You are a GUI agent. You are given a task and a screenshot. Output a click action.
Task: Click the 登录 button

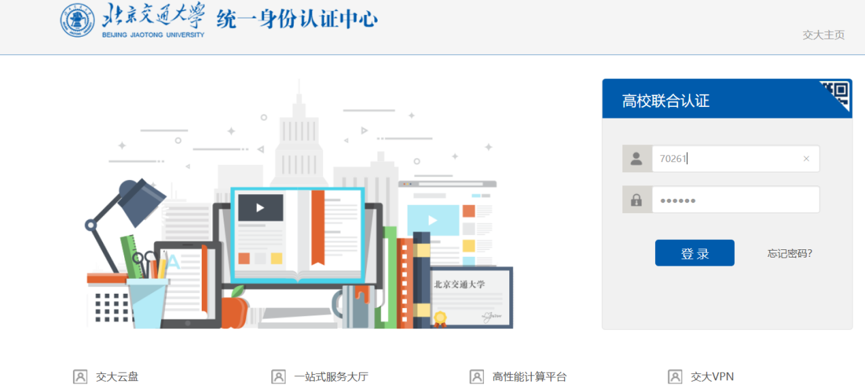coord(695,253)
